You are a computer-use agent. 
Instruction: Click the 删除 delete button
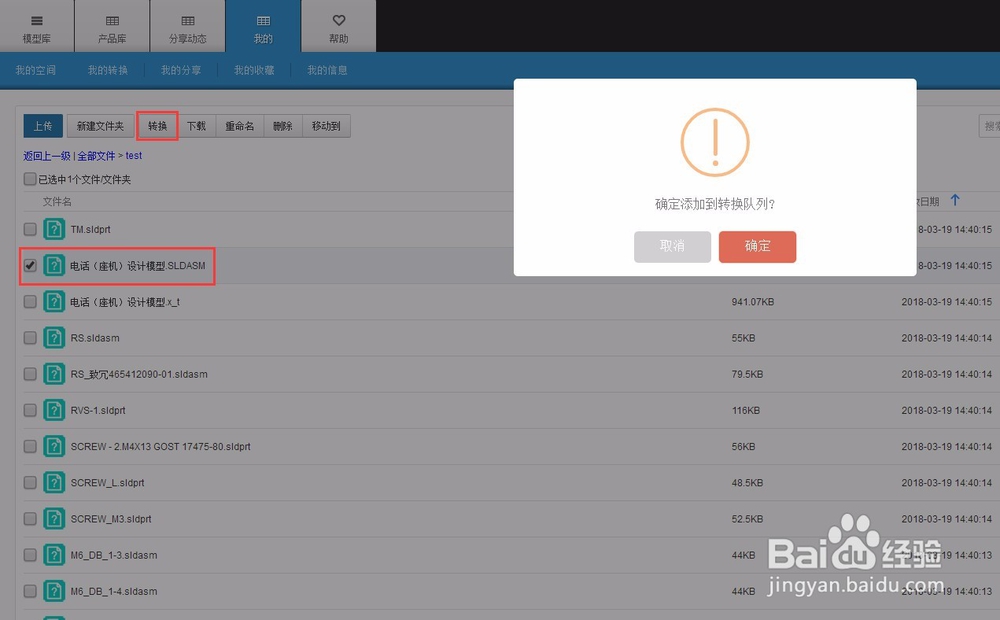pos(283,126)
